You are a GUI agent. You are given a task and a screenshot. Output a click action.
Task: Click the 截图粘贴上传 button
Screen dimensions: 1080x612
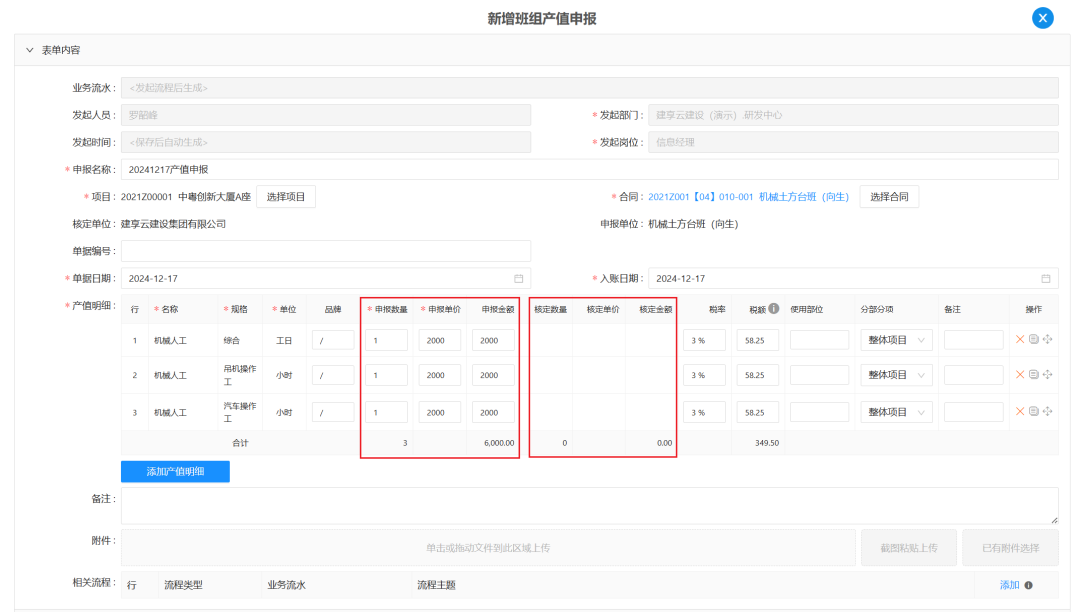908,548
